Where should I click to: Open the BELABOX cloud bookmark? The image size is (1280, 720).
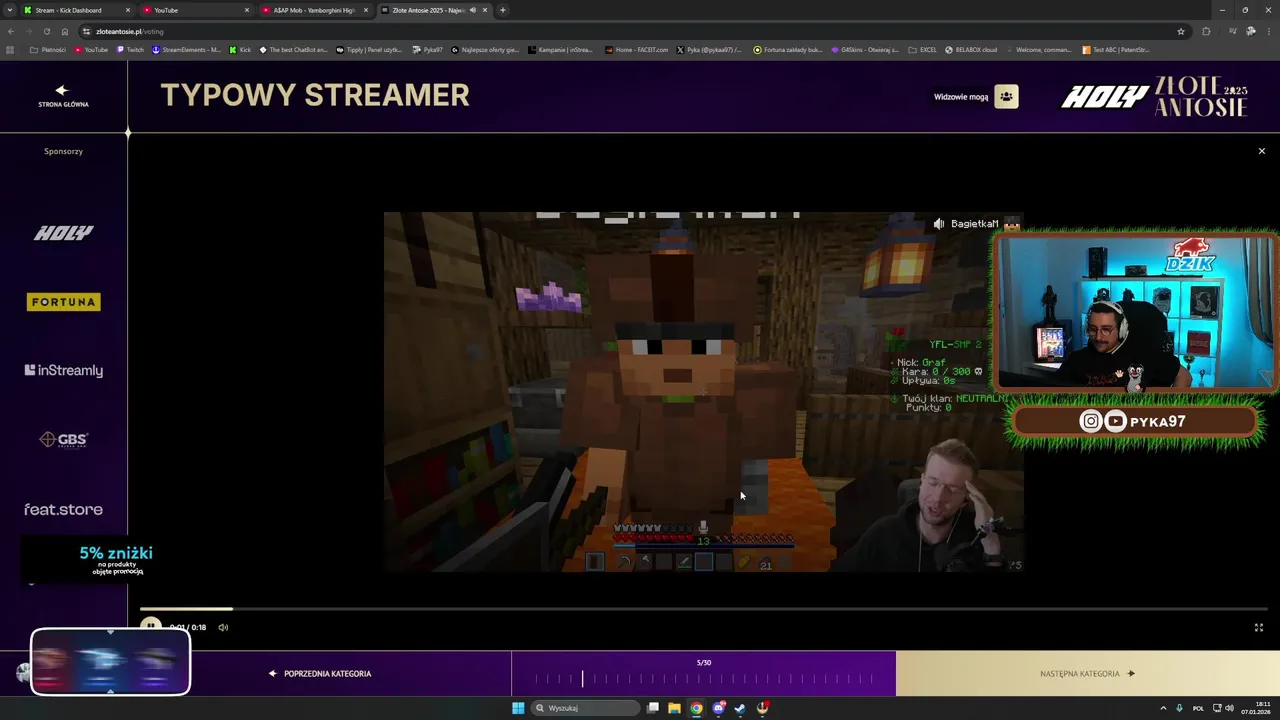970,49
